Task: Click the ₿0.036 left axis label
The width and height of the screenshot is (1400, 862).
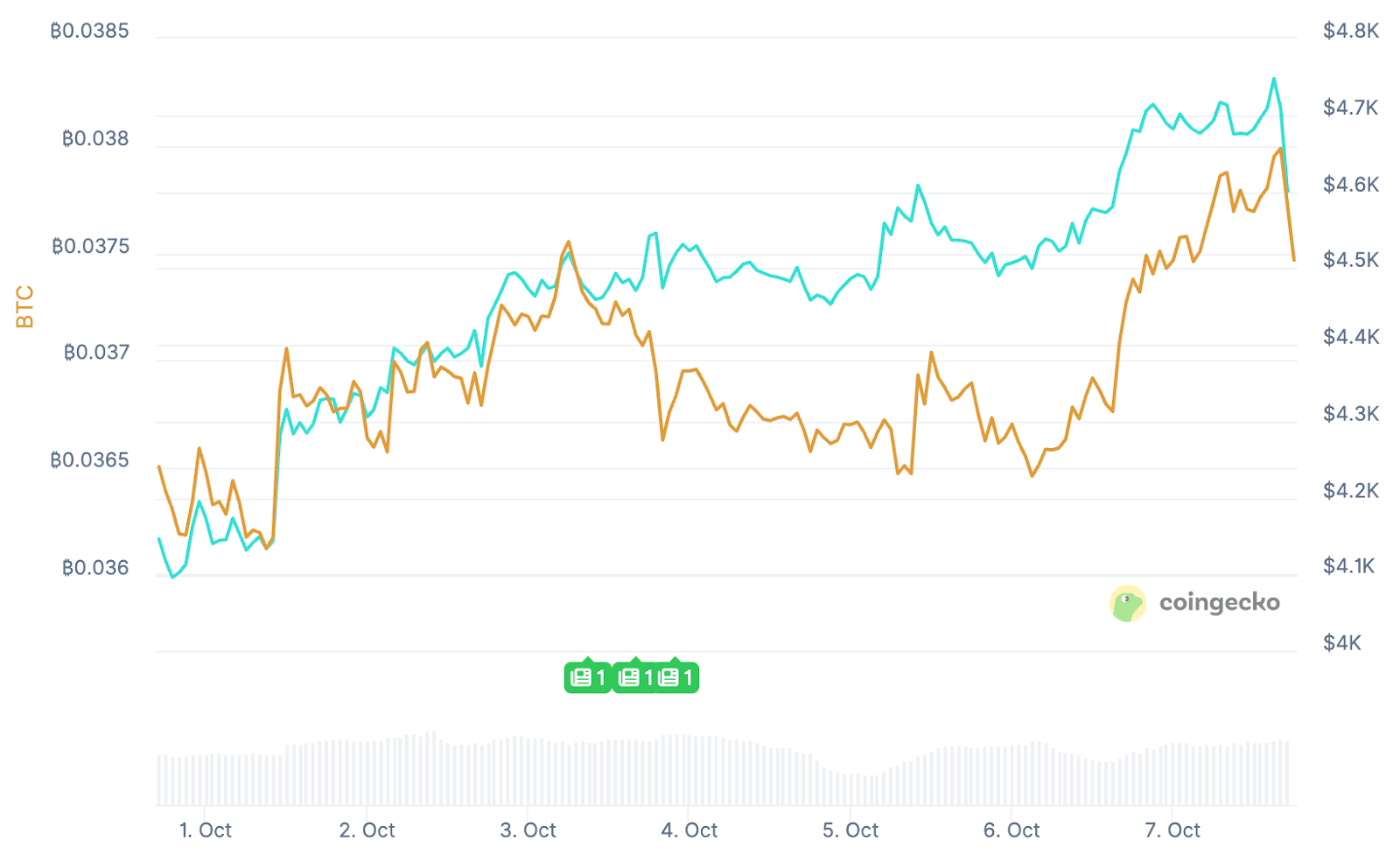Action: pyautogui.click(x=95, y=567)
